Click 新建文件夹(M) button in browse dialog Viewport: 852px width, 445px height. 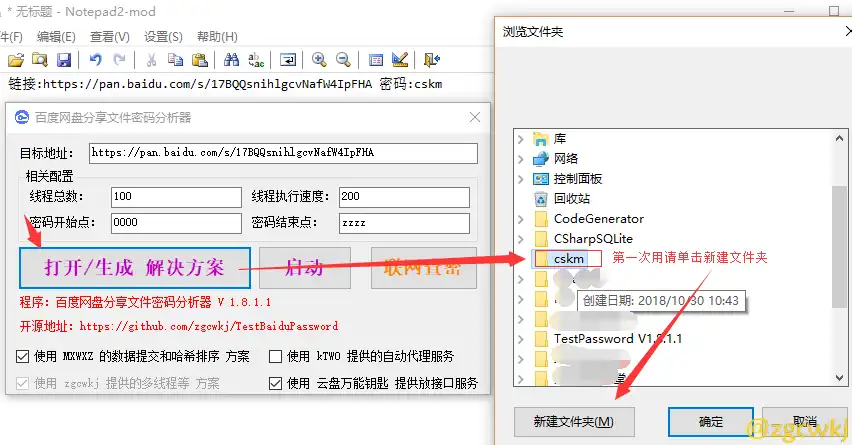tap(574, 422)
